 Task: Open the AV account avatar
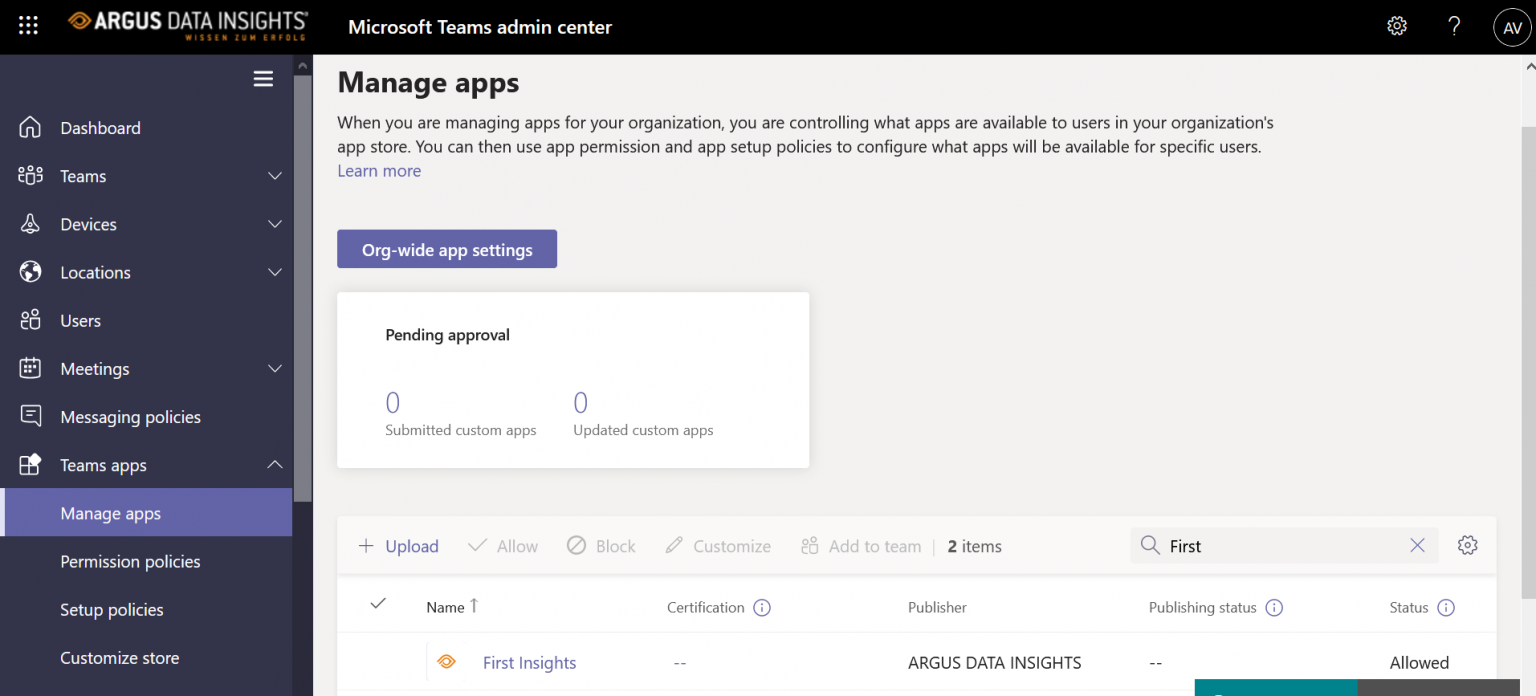coord(1512,28)
